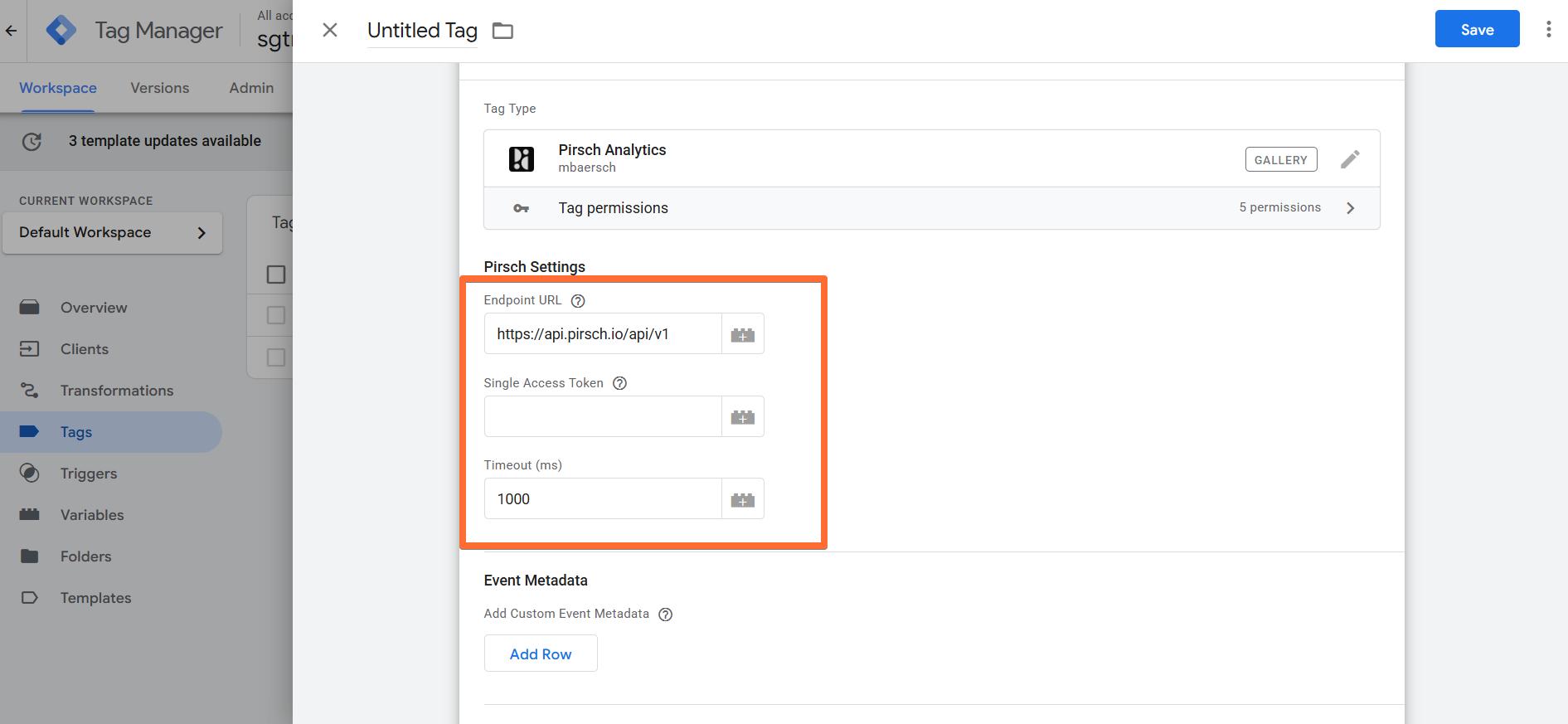Close the Untitled Tag editor panel
The width and height of the screenshot is (1568, 724).
[x=330, y=30]
